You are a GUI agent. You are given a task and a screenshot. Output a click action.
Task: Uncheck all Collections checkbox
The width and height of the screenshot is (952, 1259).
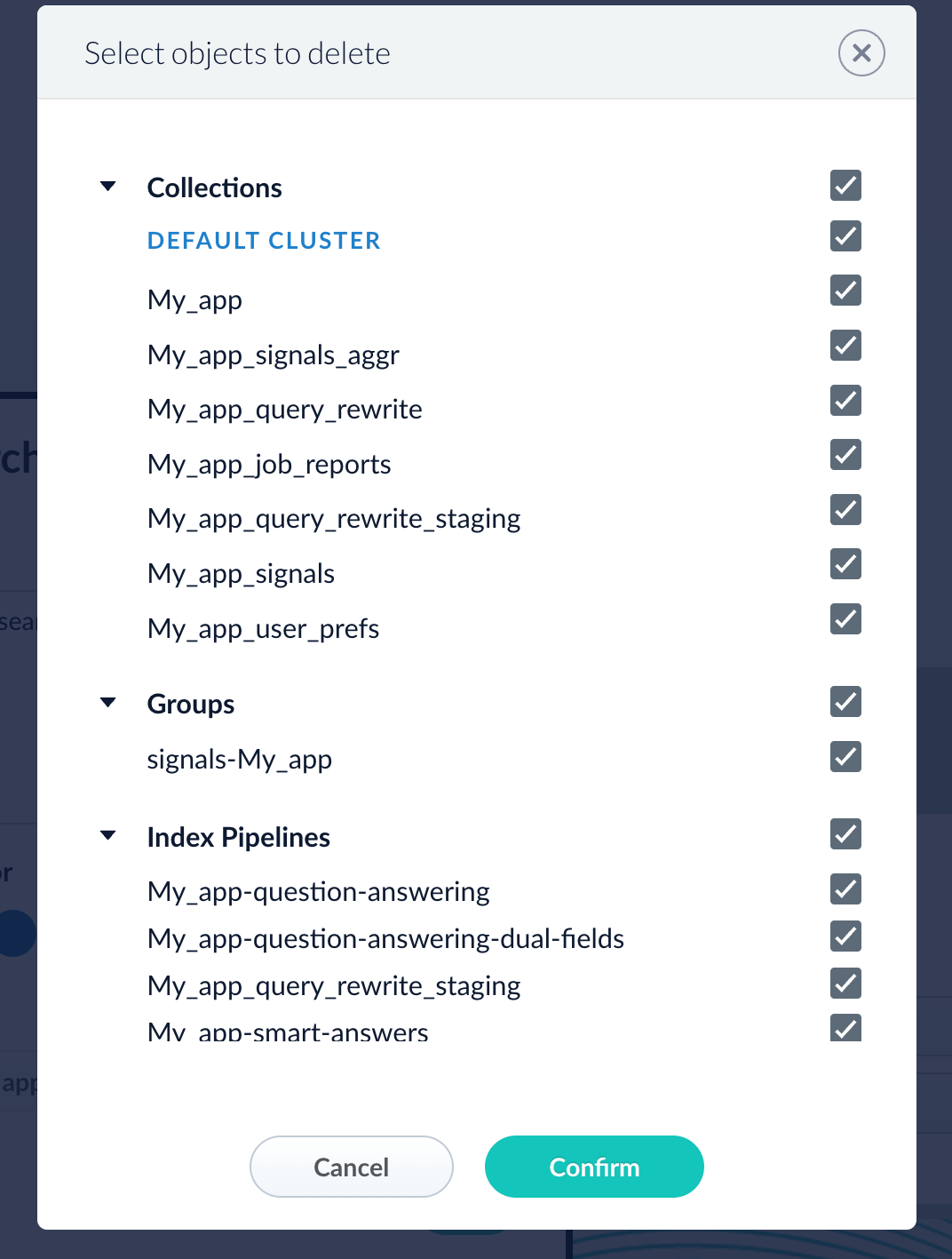(x=845, y=186)
